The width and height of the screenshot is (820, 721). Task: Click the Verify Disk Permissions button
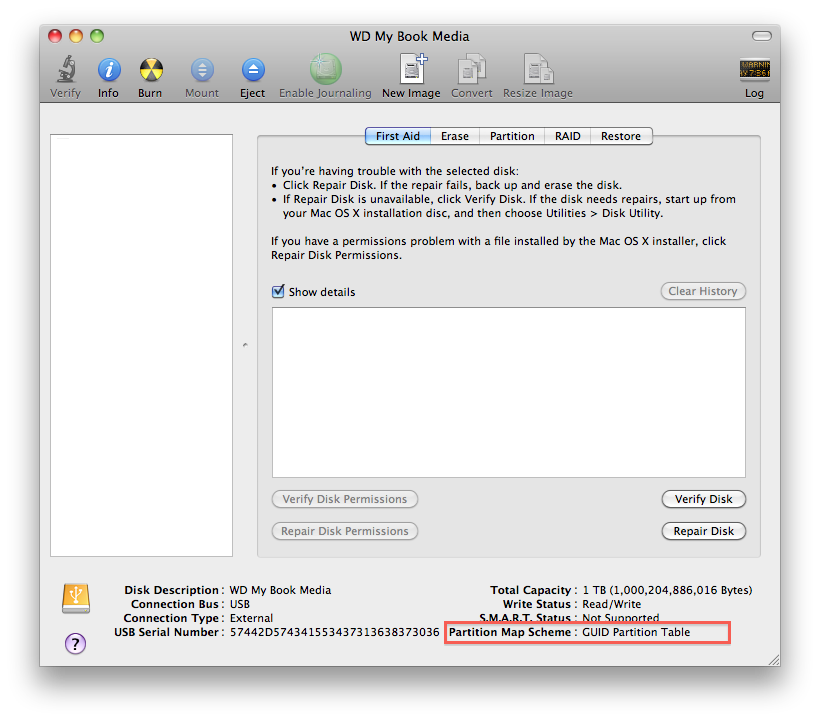345,499
